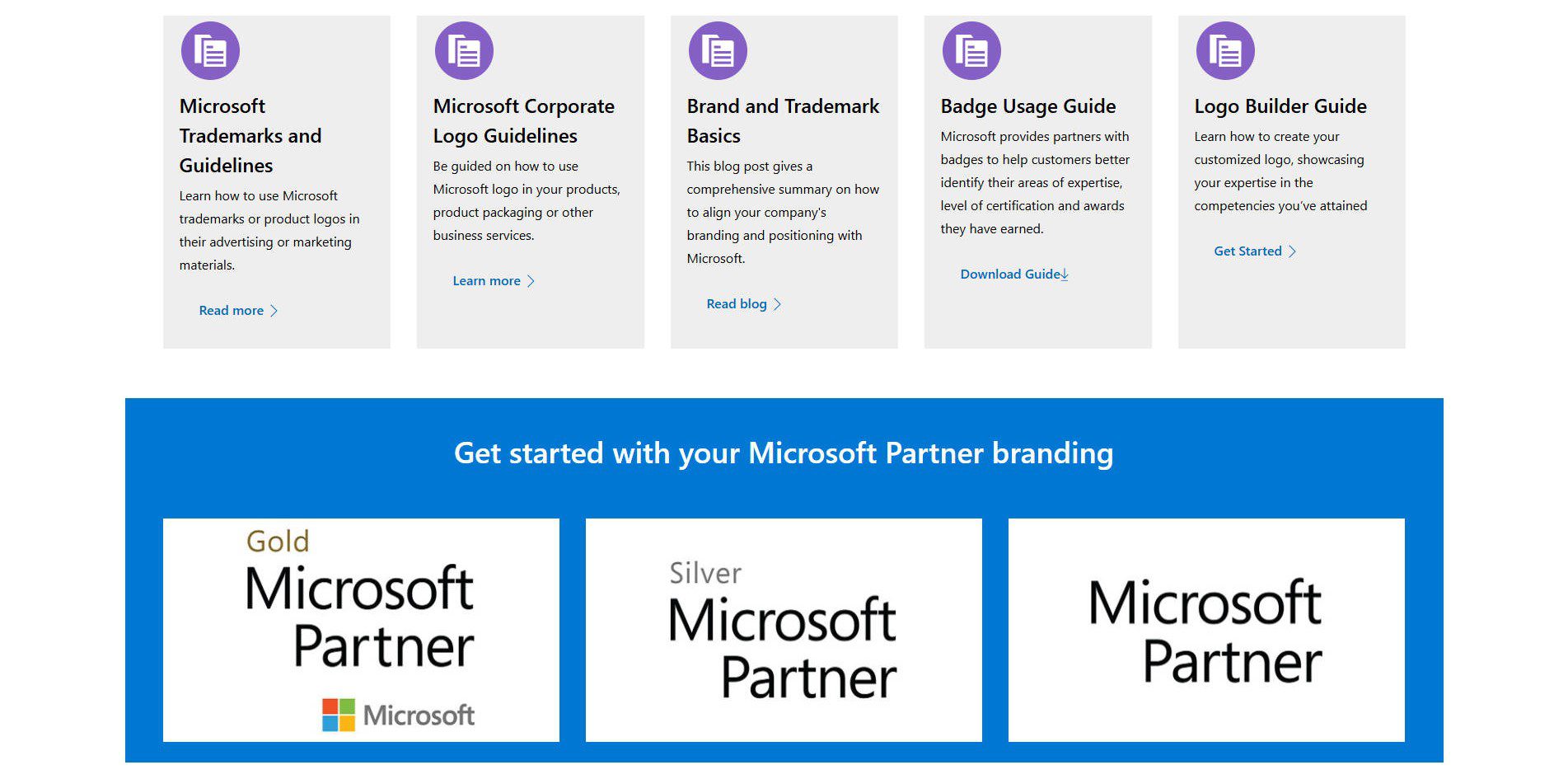Click the Brand and Trademark Basics heading
The image size is (1568, 779).
[783, 120]
